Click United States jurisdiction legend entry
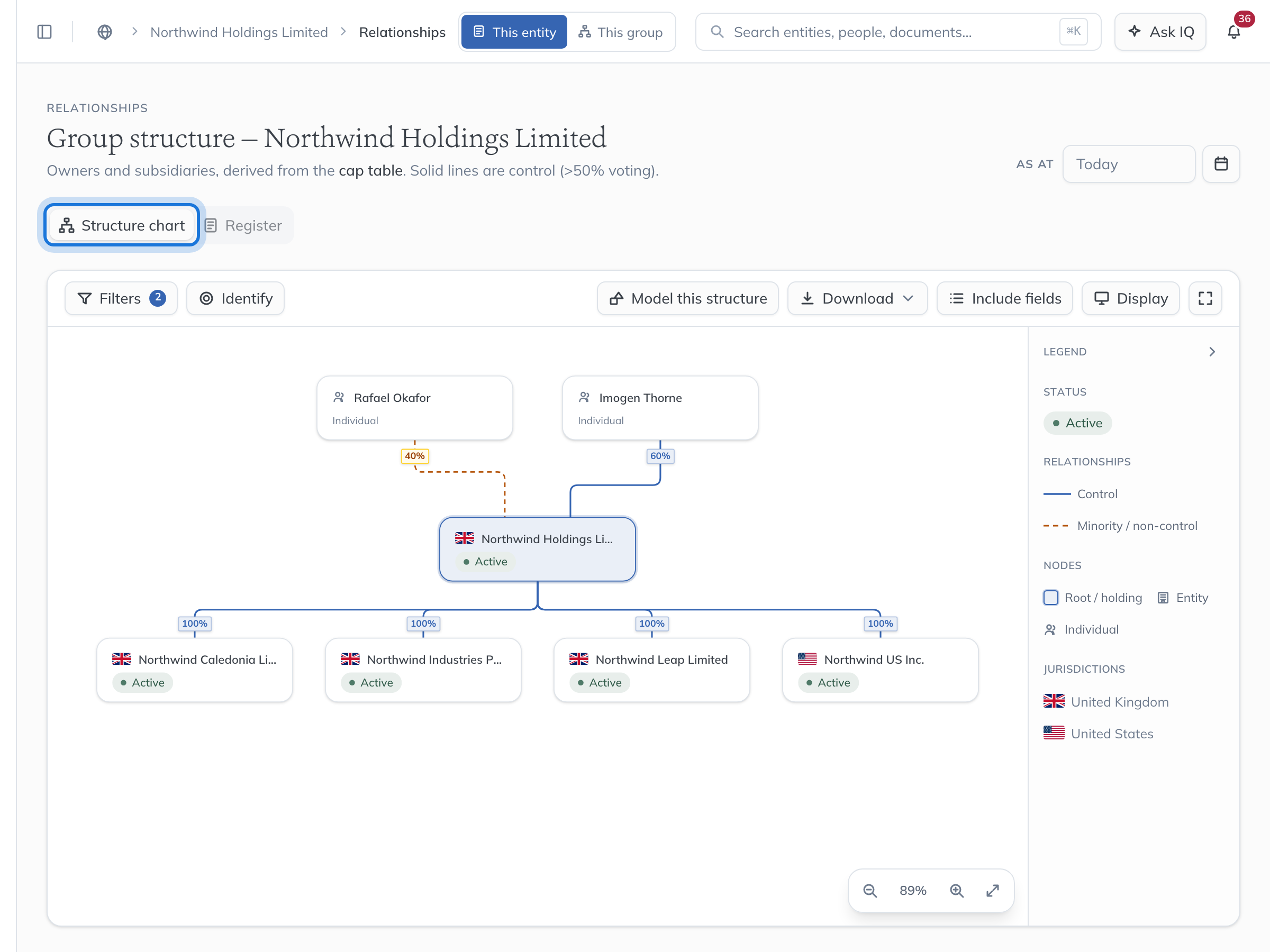The height and width of the screenshot is (952, 1270). pos(1099,734)
